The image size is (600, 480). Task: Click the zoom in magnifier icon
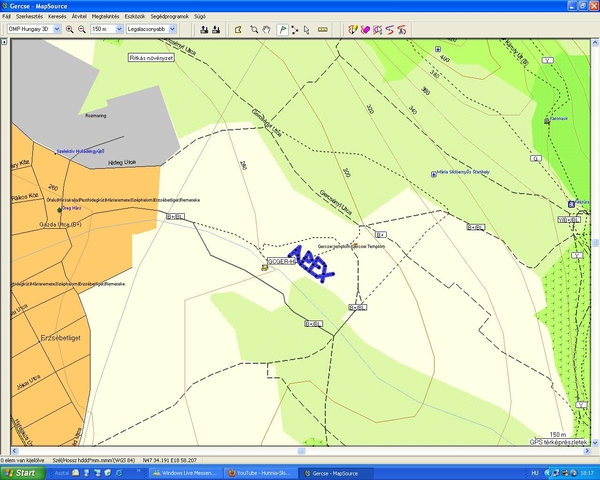69,29
